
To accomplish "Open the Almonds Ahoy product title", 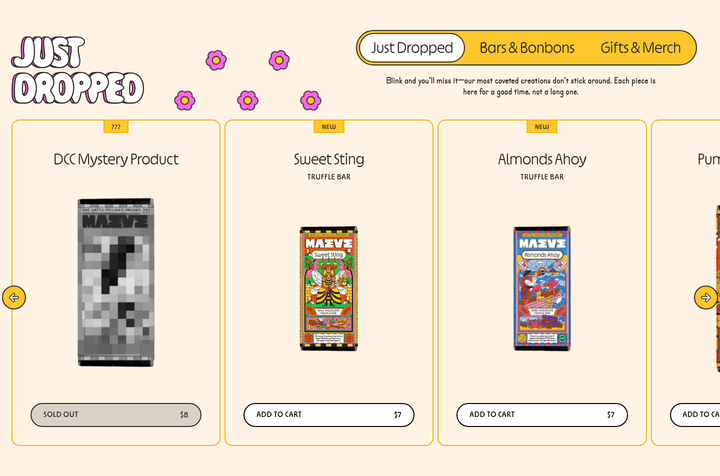I will (x=542, y=159).
